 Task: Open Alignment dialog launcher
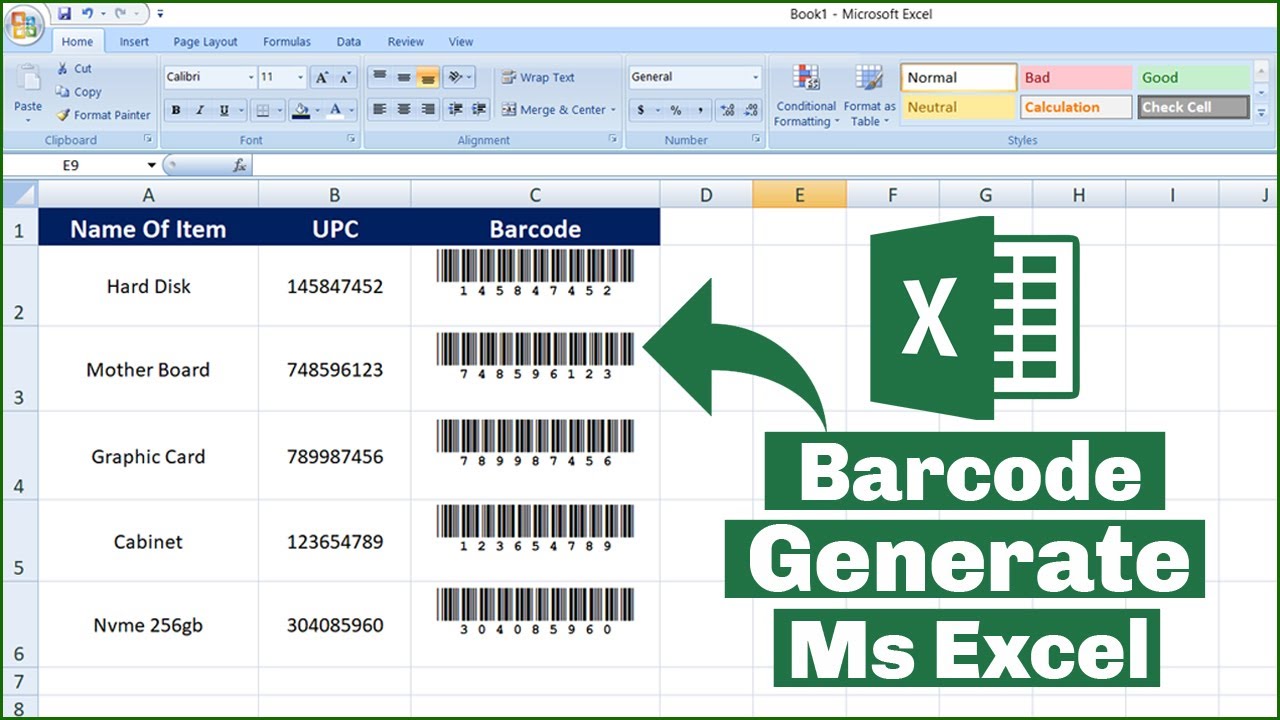[613, 140]
